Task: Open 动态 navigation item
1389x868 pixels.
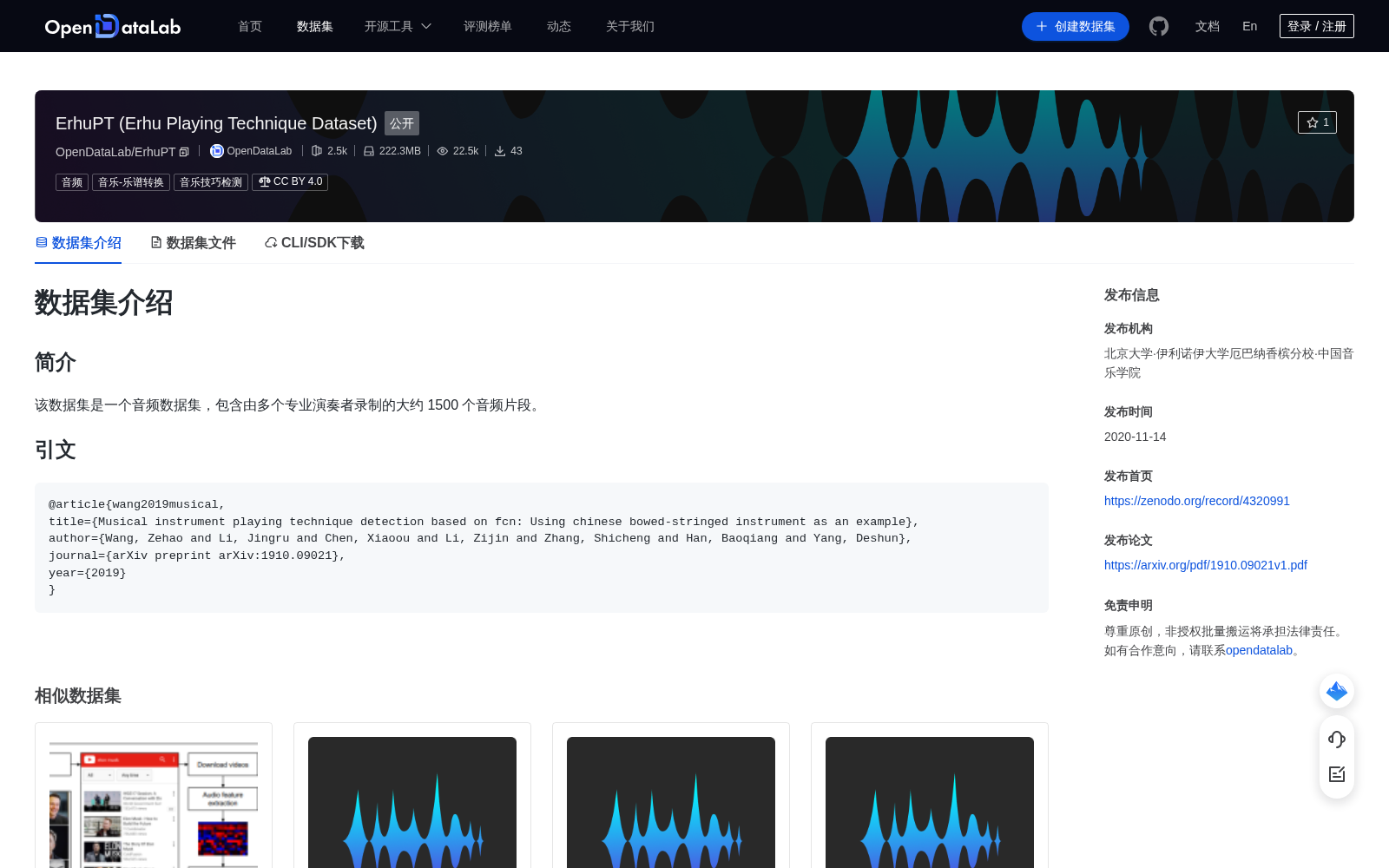Action: tap(559, 26)
